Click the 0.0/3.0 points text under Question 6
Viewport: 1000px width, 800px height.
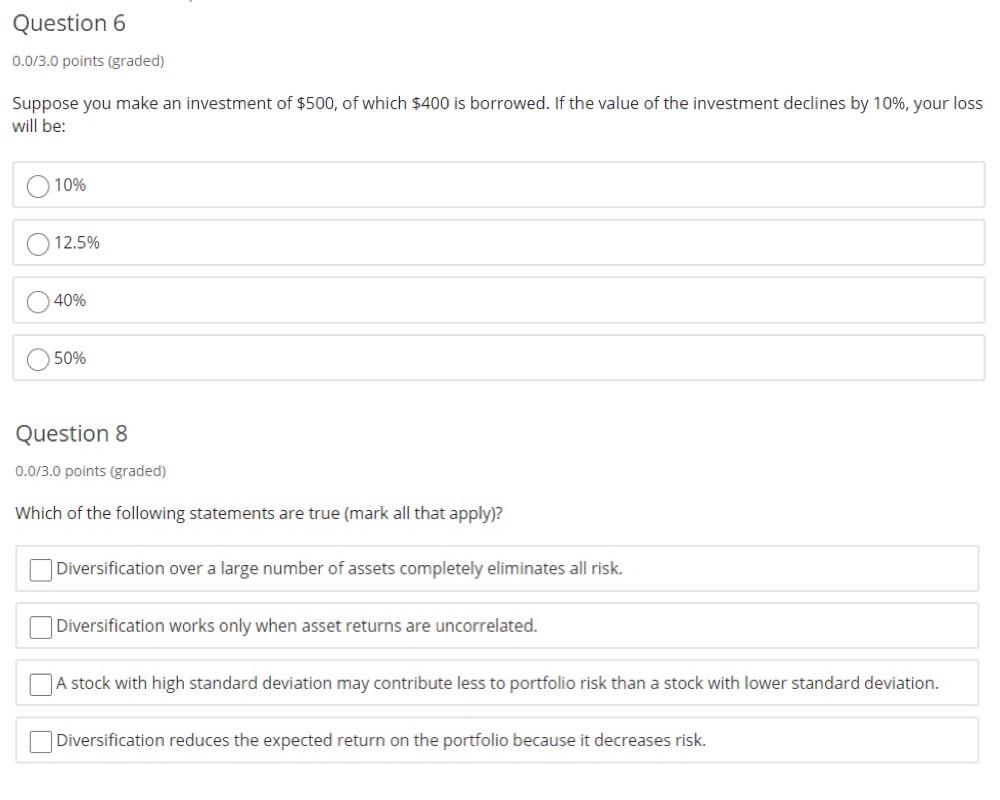click(x=89, y=60)
